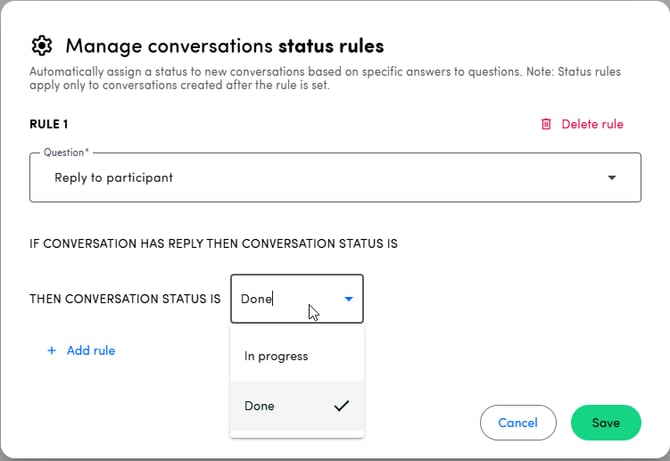Click the gear icon beside Manage conversations
The width and height of the screenshot is (670, 461).
[41, 46]
